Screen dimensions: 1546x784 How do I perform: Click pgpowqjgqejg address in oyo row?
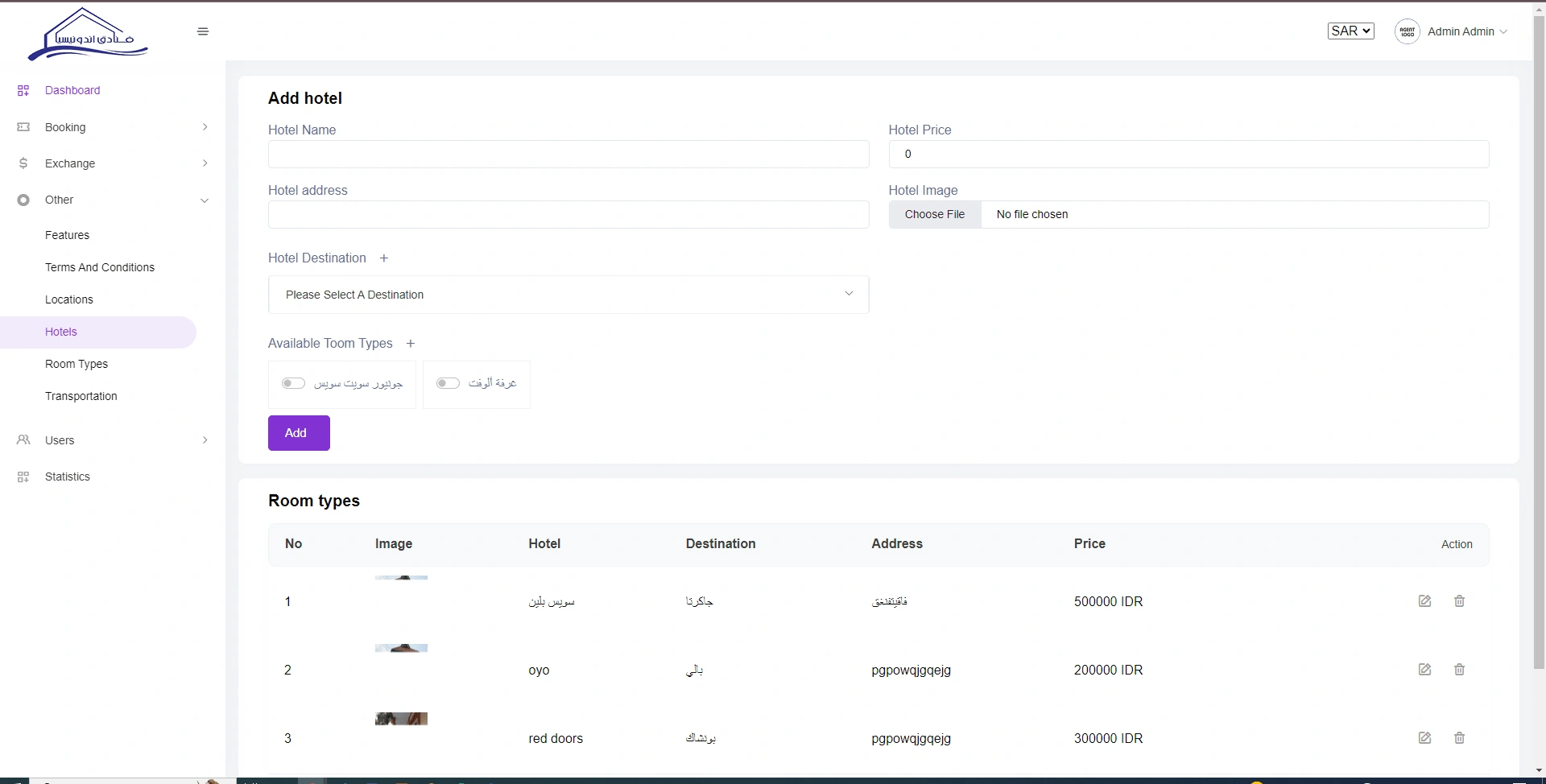pyautogui.click(x=911, y=671)
